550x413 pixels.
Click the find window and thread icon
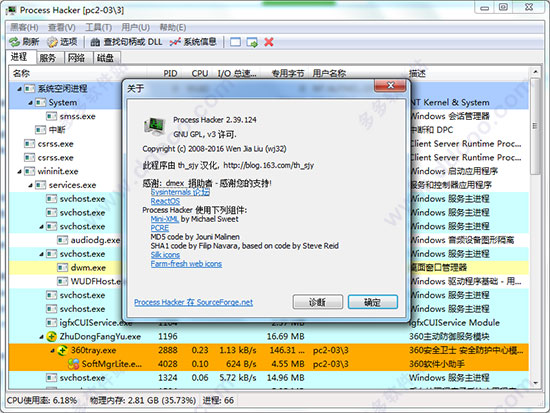coord(252,42)
